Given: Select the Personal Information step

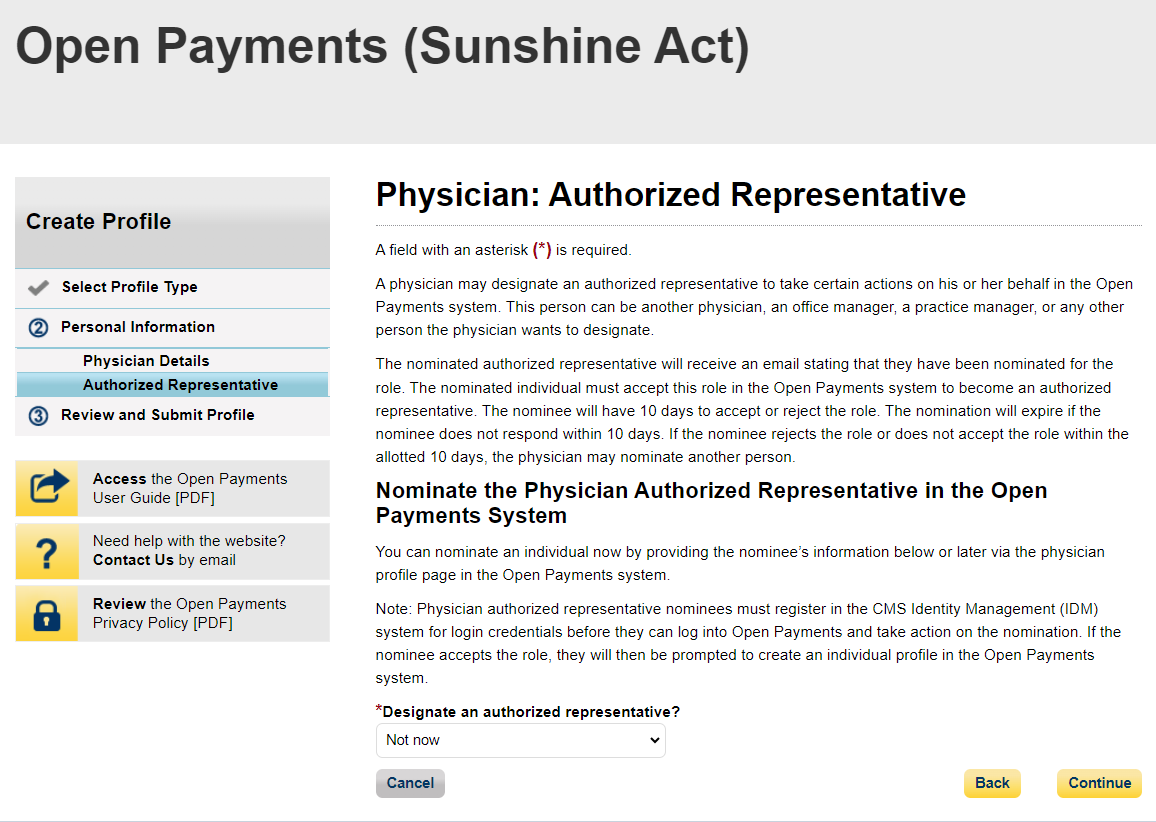Looking at the screenshot, I should click(138, 327).
